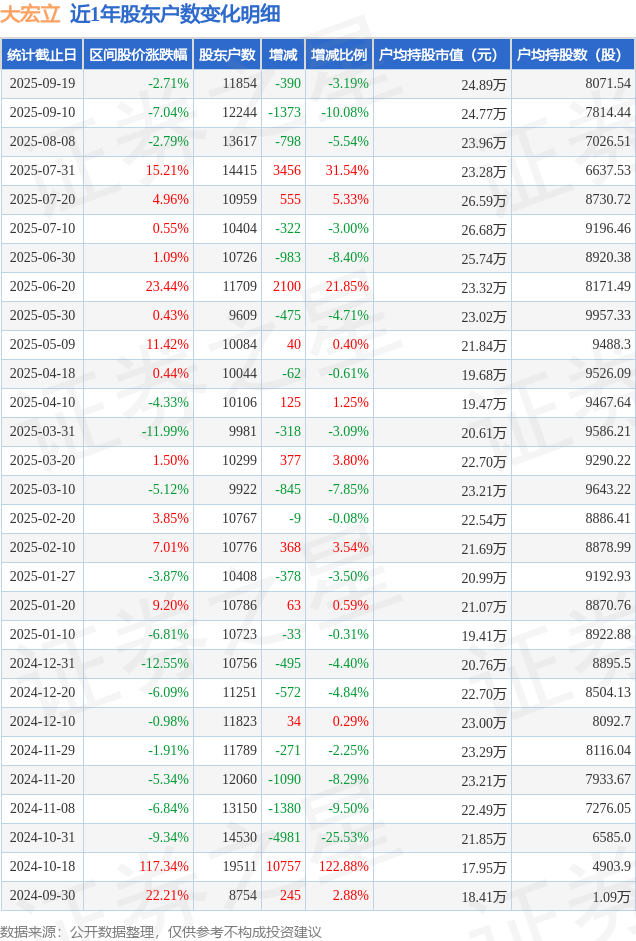Click the 2024-12-31 date cell

click(x=43, y=663)
